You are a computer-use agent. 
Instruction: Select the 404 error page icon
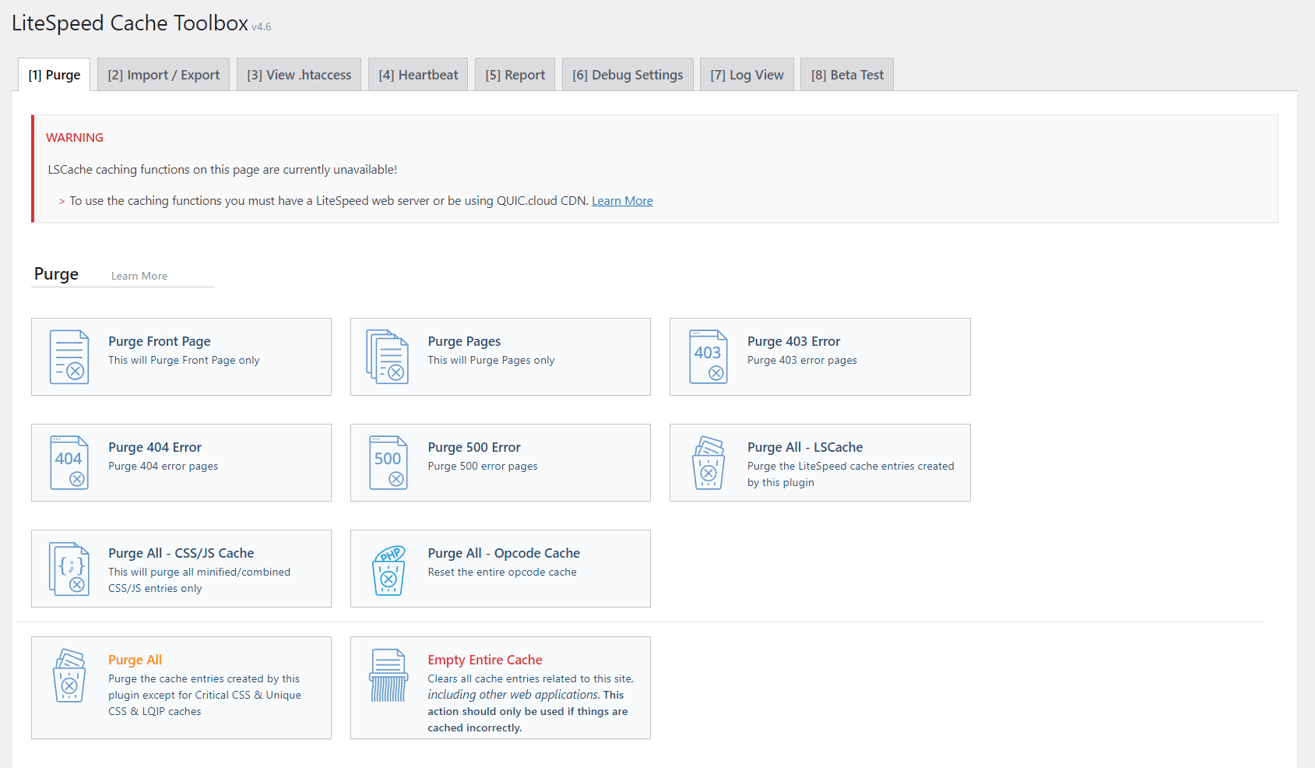70,462
